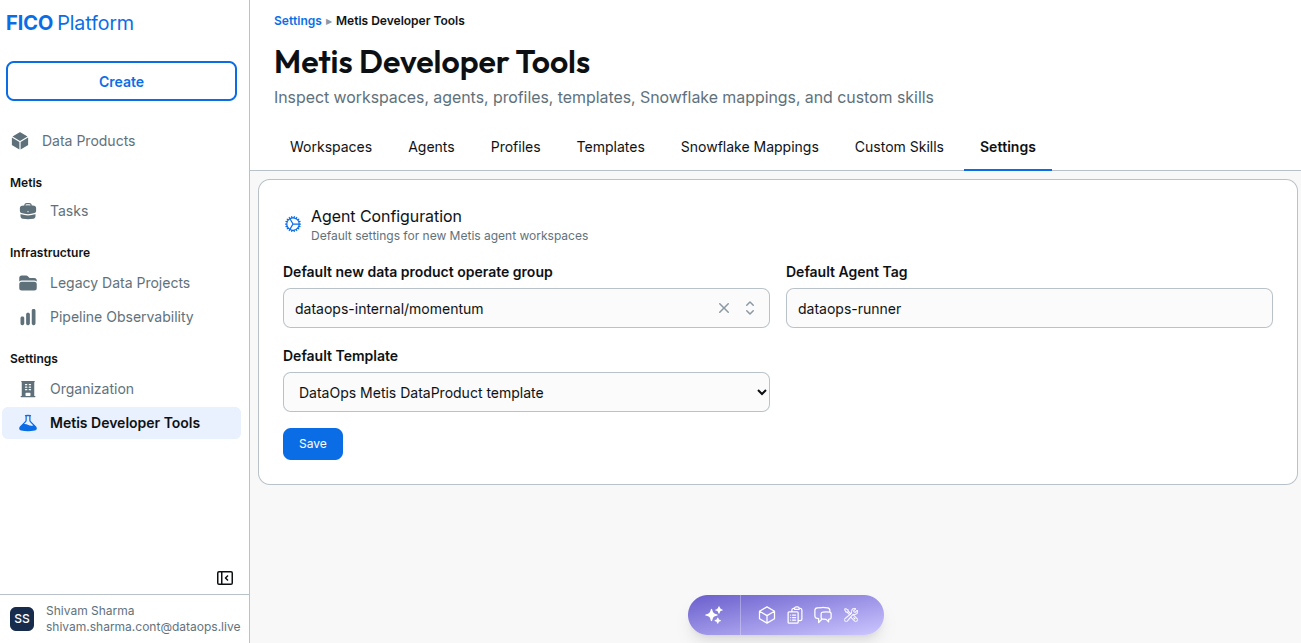
Task: Click the email shivam.sharma.cont@dataops.live
Action: [143, 627]
